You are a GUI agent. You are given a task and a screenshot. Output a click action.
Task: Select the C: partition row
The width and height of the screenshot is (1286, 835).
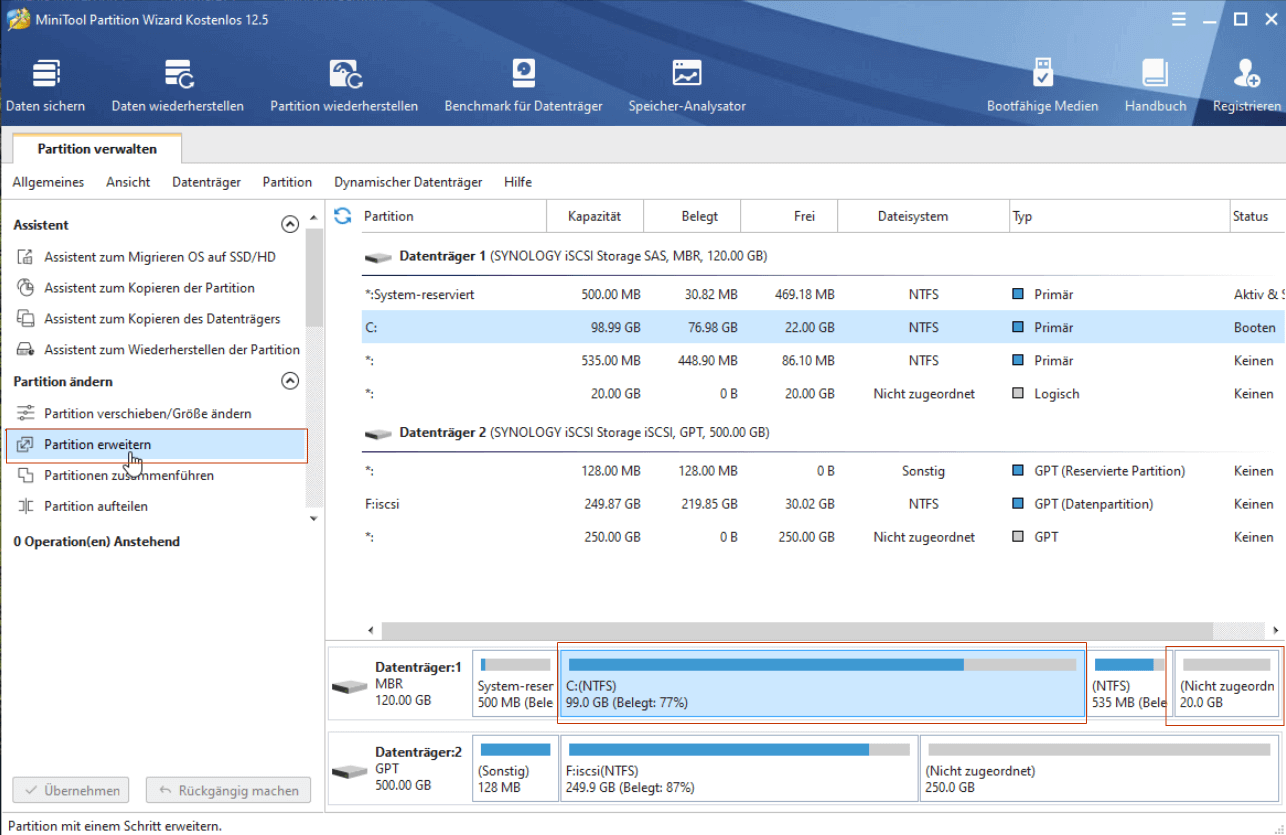[x=823, y=327]
